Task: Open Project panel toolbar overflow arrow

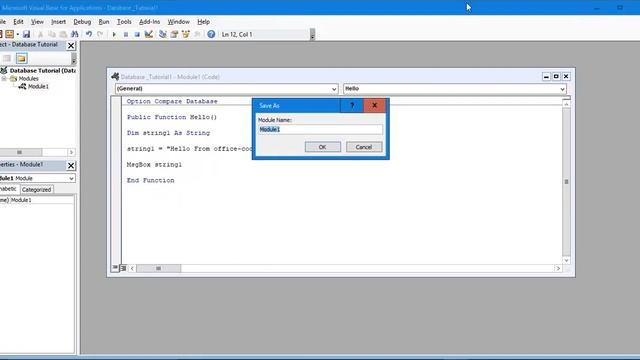Action: [x=73, y=59]
